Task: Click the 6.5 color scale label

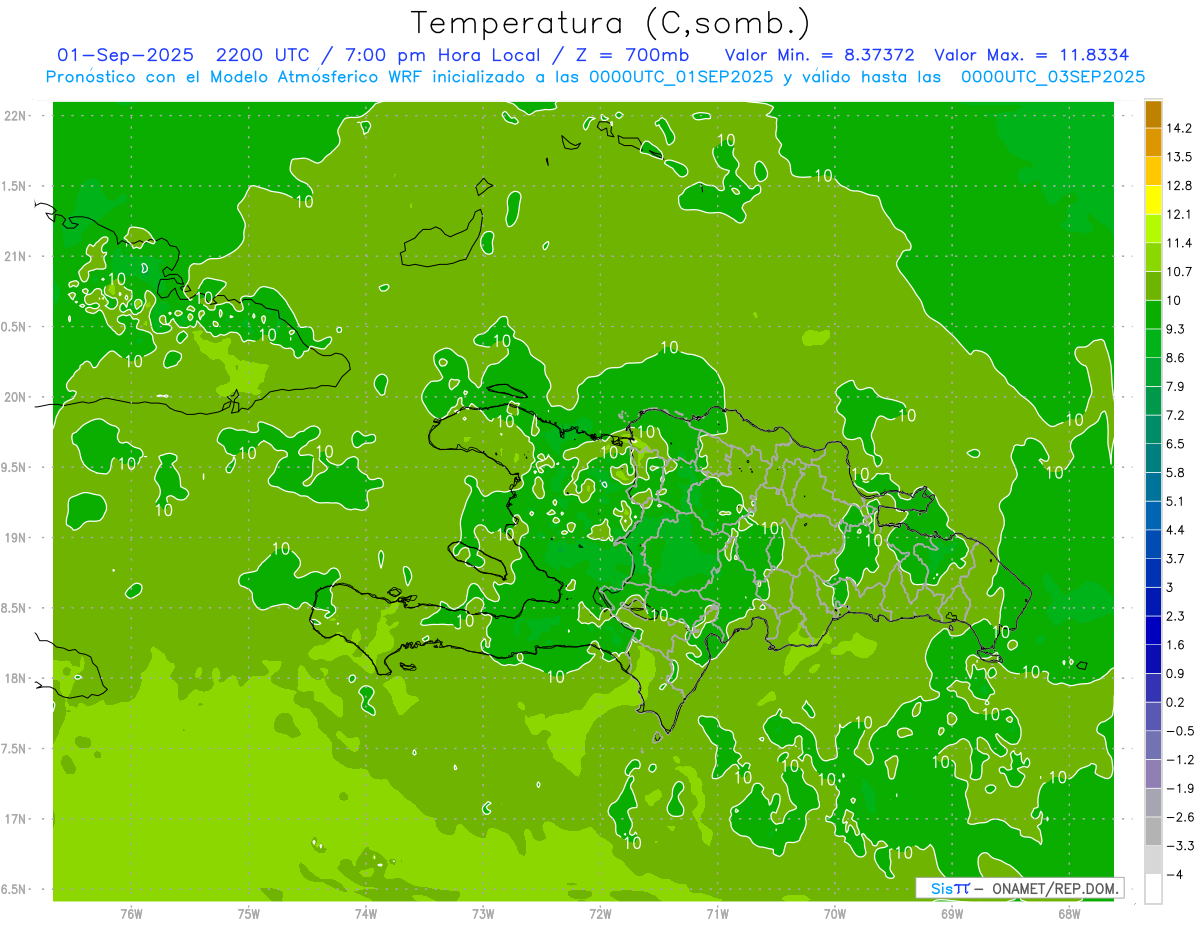Action: (x=1176, y=444)
